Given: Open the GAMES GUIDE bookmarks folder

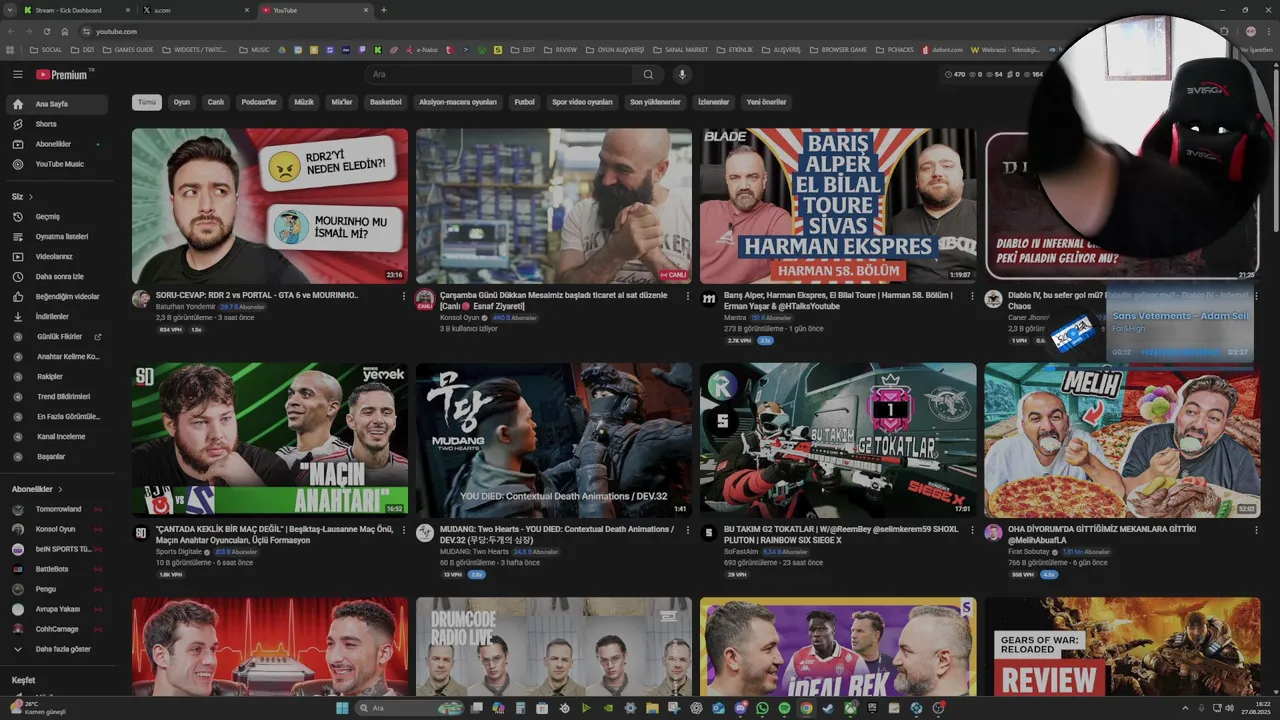Looking at the screenshot, I should point(128,49).
